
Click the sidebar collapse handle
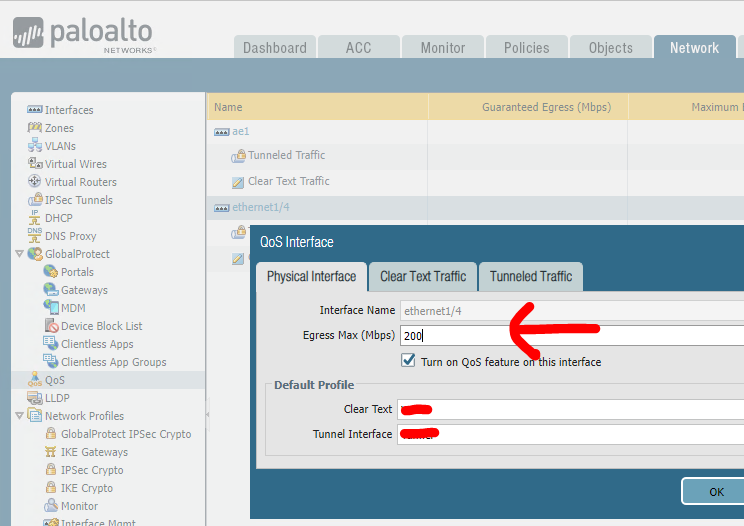pos(207,414)
